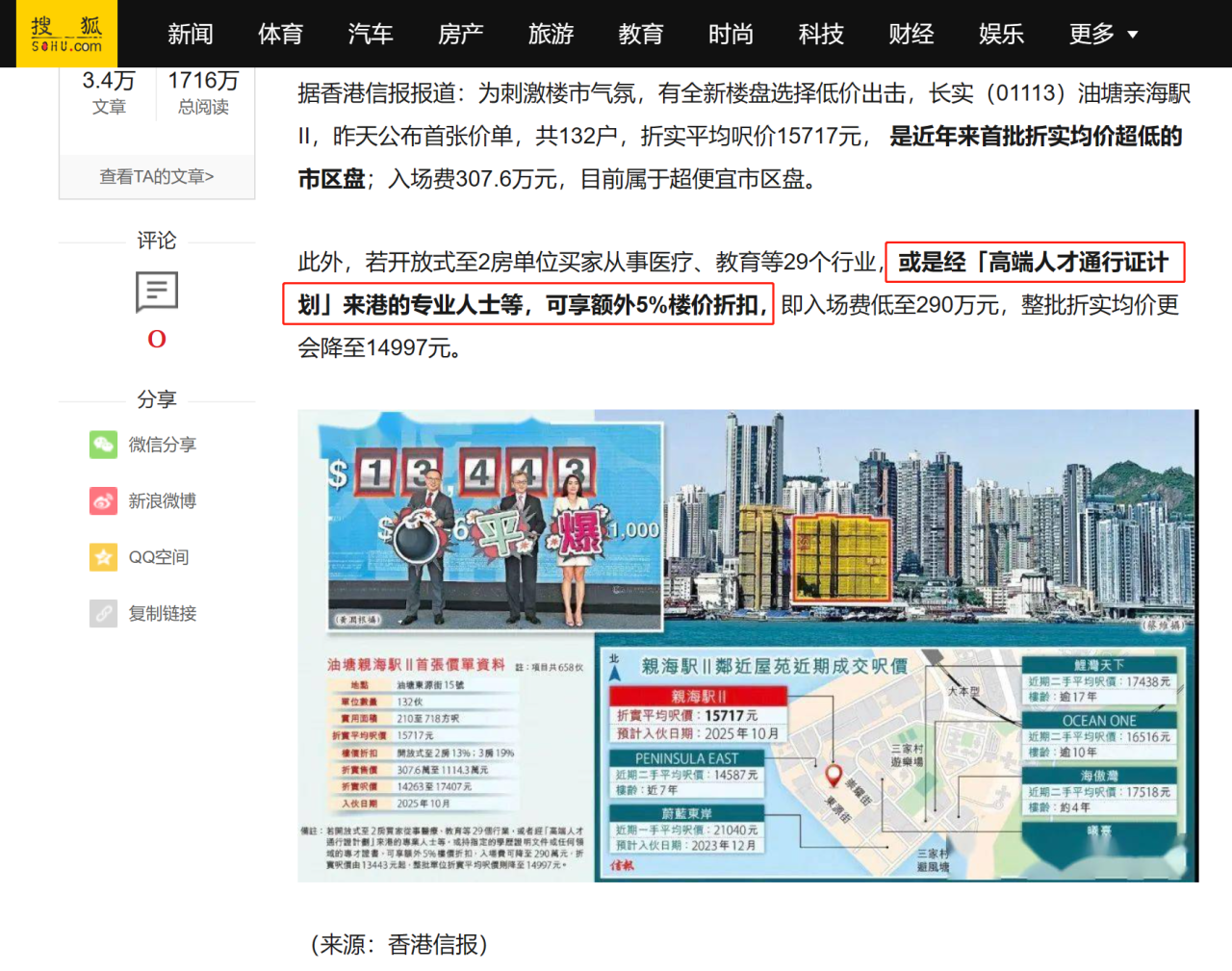Click 财经 in the header menu
The height and width of the screenshot is (971, 1232).
coord(911,35)
